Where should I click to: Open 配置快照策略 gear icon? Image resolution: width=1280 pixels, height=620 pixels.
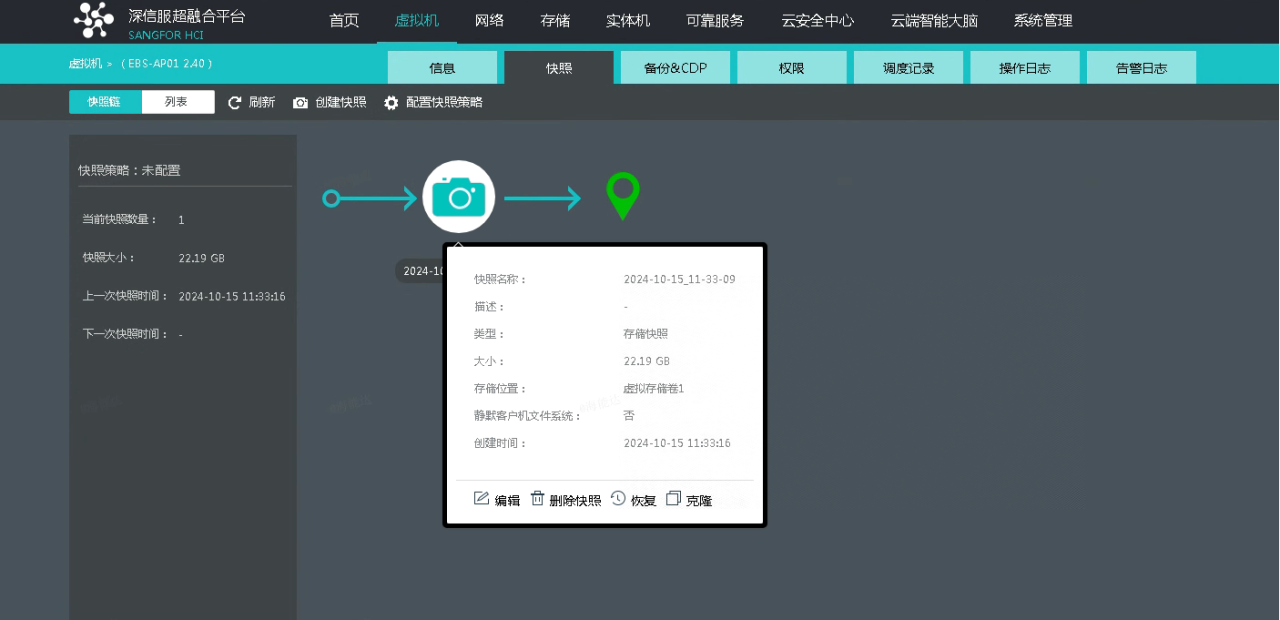[x=391, y=102]
